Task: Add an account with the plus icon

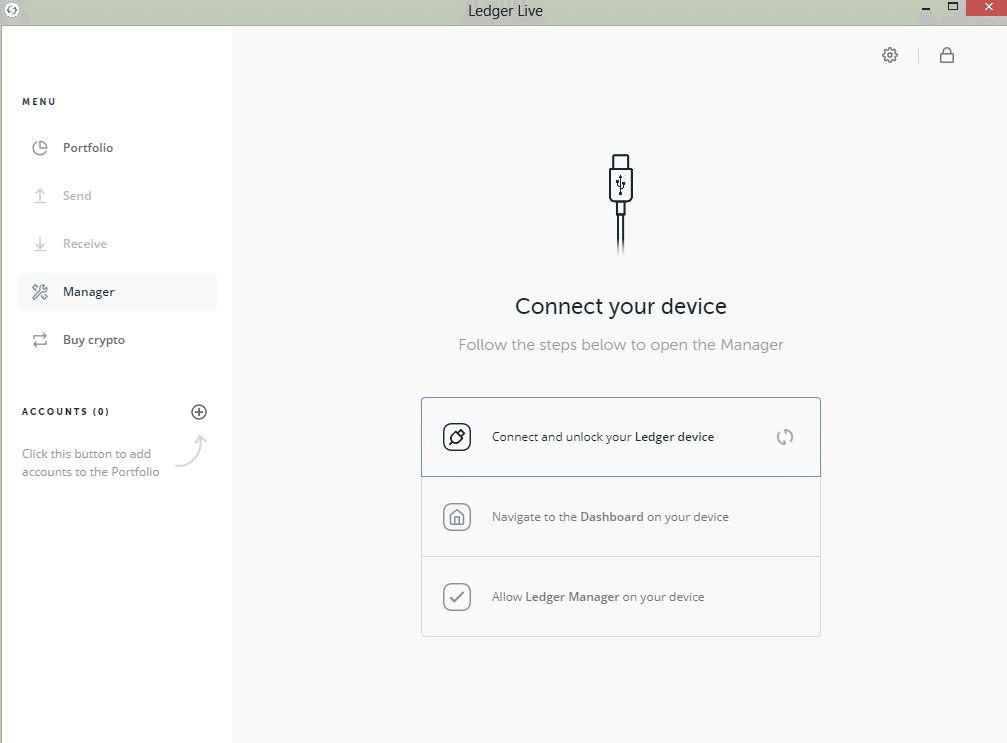Action: [199, 412]
